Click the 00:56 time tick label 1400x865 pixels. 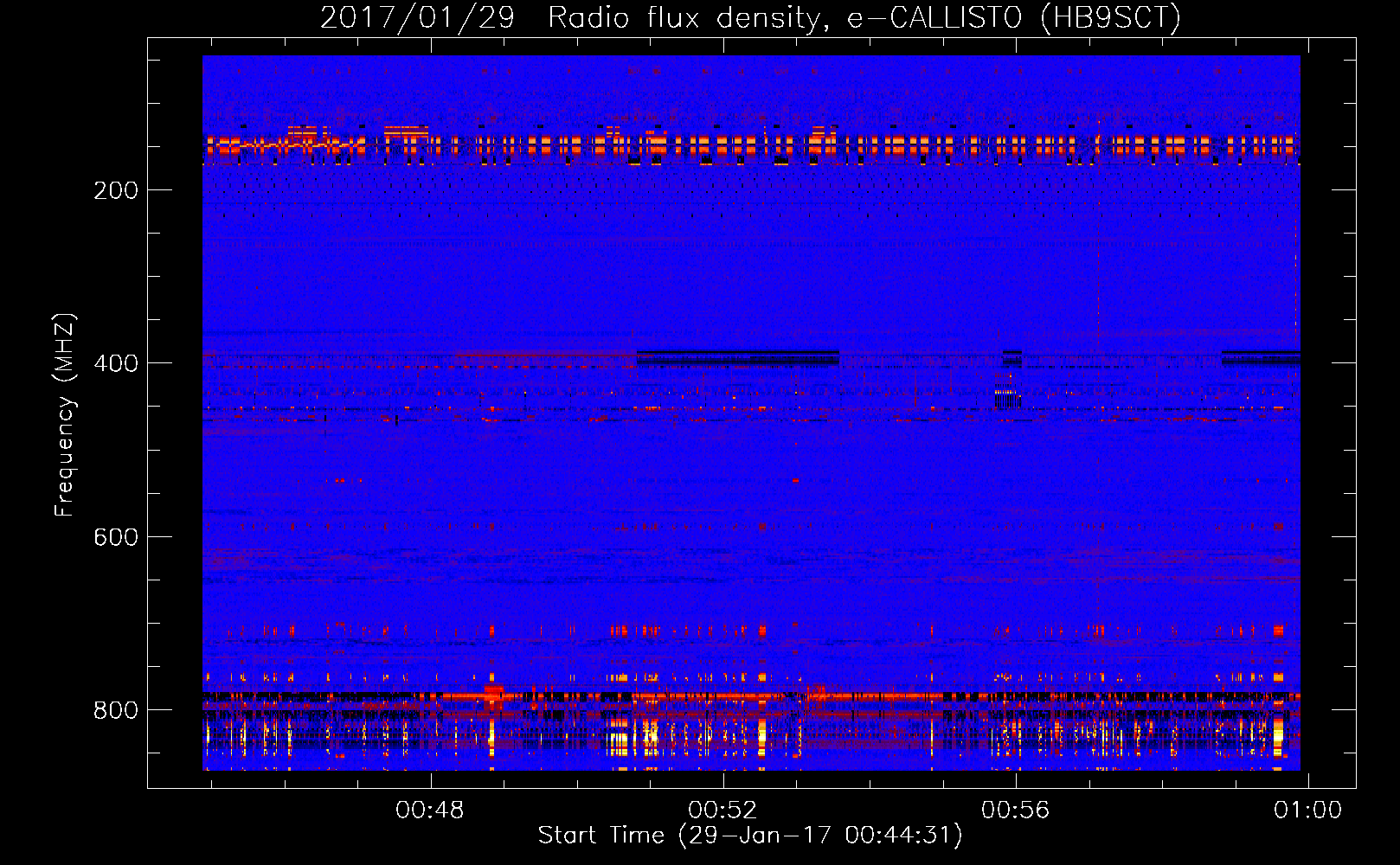click(1015, 810)
